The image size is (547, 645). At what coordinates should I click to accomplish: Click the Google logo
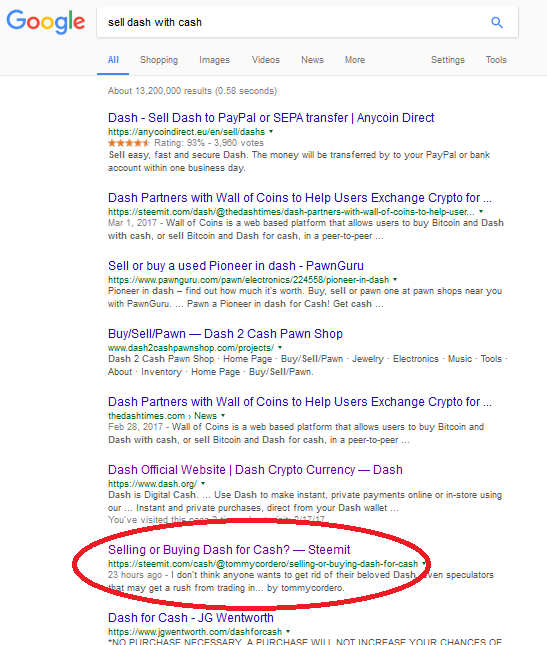pyautogui.click(x=46, y=22)
